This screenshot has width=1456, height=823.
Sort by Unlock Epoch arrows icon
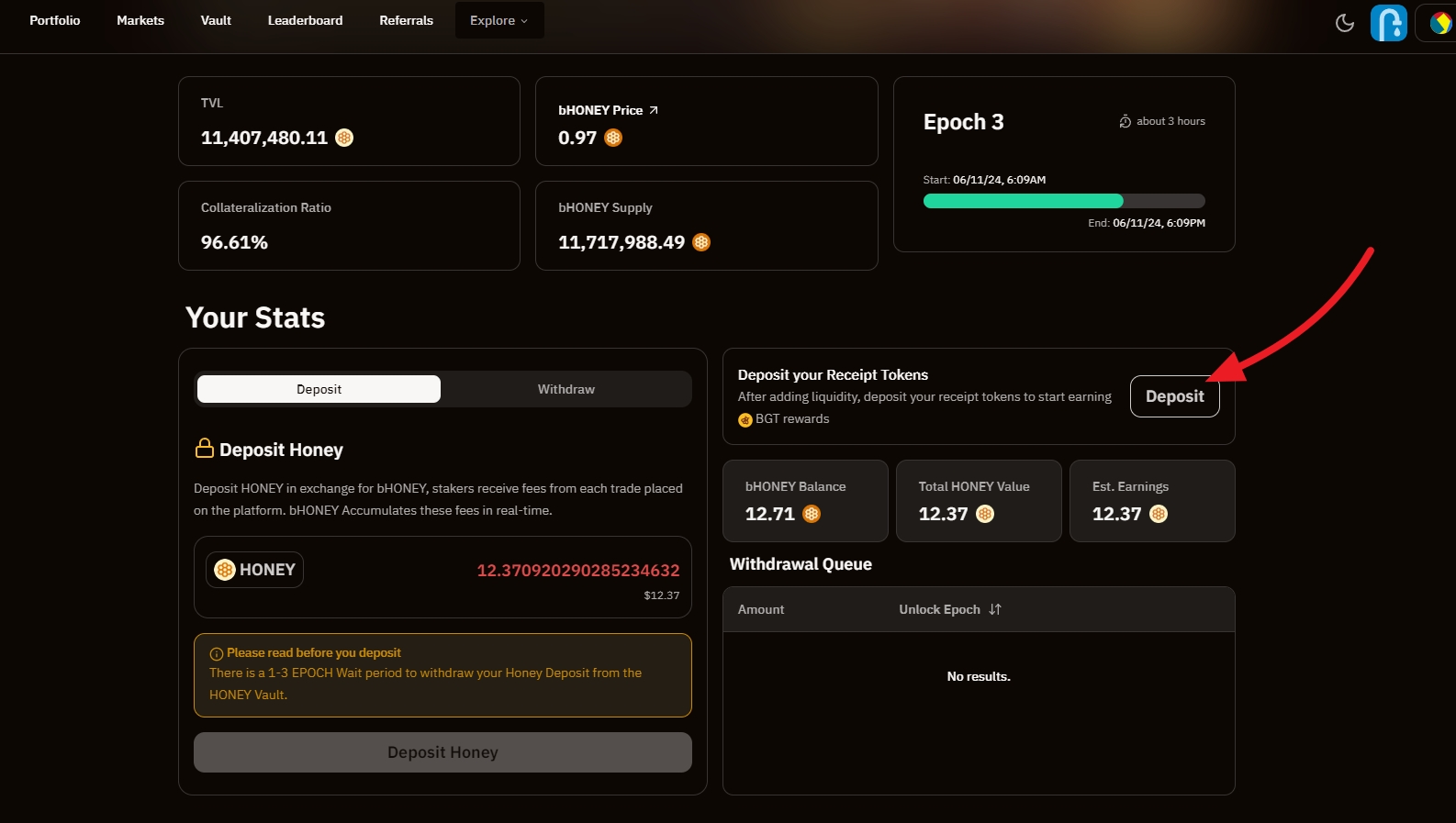tap(995, 609)
